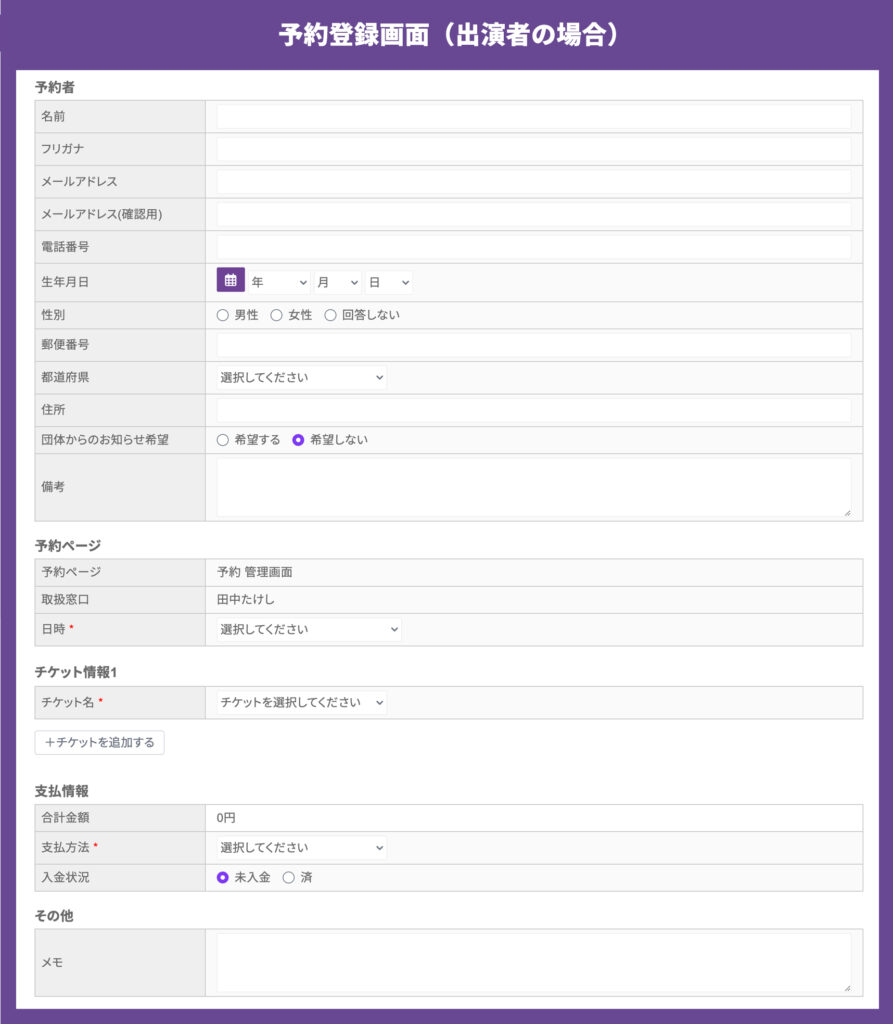This screenshot has width=893, height=1024.
Task: Open the チケット名 ticket selection dropdown
Action: coord(302,703)
